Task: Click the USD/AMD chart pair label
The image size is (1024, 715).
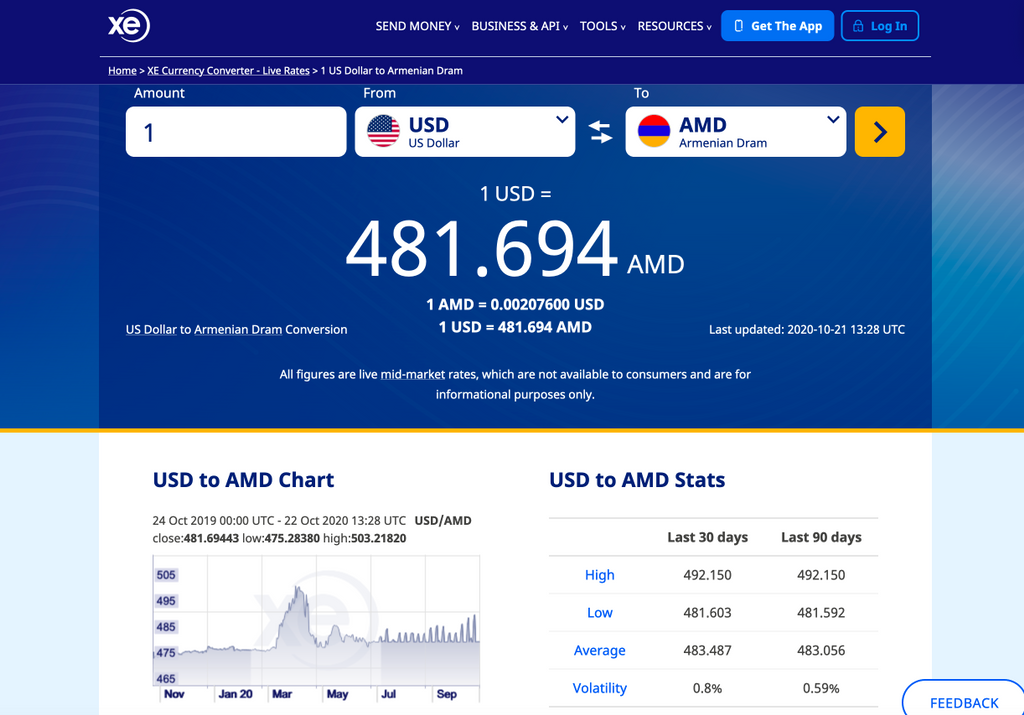Action: (x=443, y=520)
